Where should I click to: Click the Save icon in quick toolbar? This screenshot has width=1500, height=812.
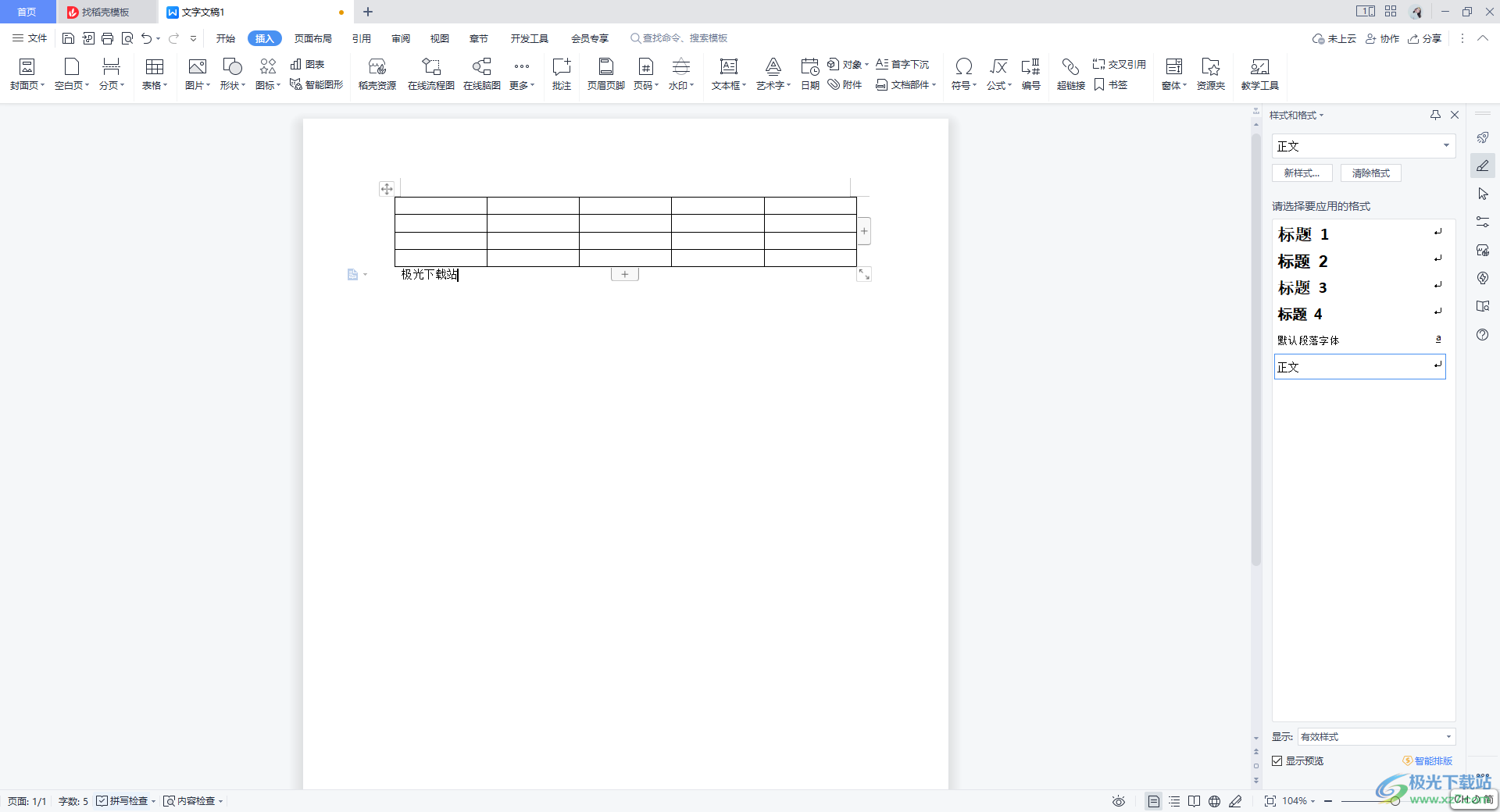click(68, 38)
